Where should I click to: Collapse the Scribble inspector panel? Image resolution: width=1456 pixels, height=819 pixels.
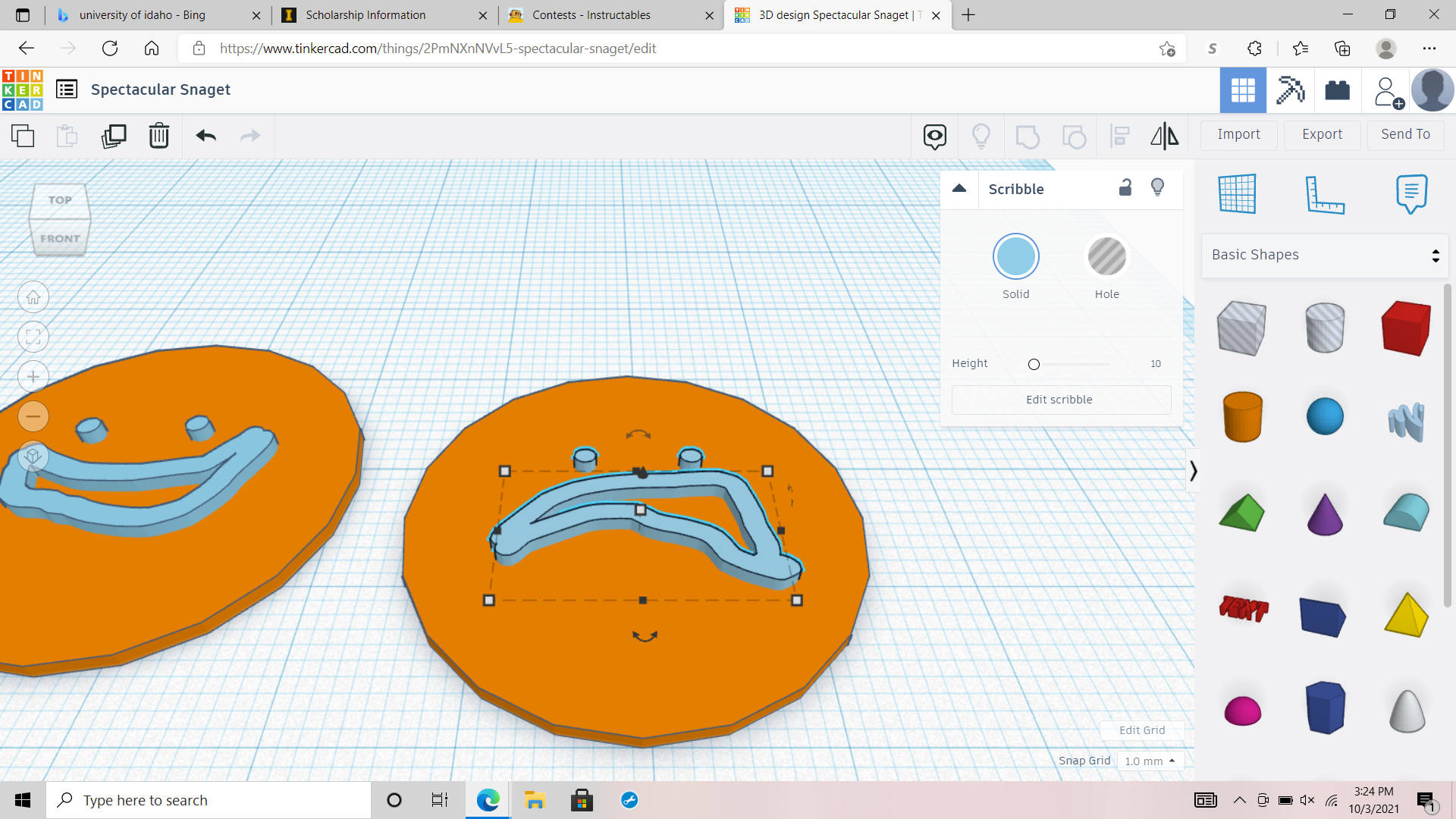(959, 189)
